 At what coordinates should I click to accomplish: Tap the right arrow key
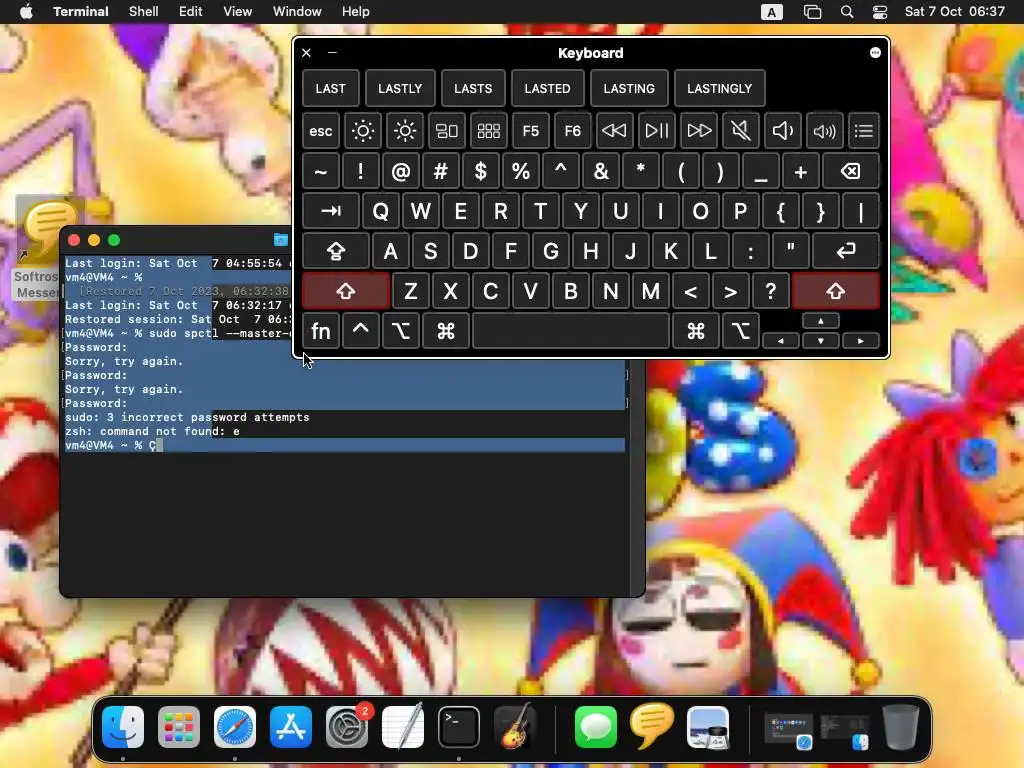(861, 340)
